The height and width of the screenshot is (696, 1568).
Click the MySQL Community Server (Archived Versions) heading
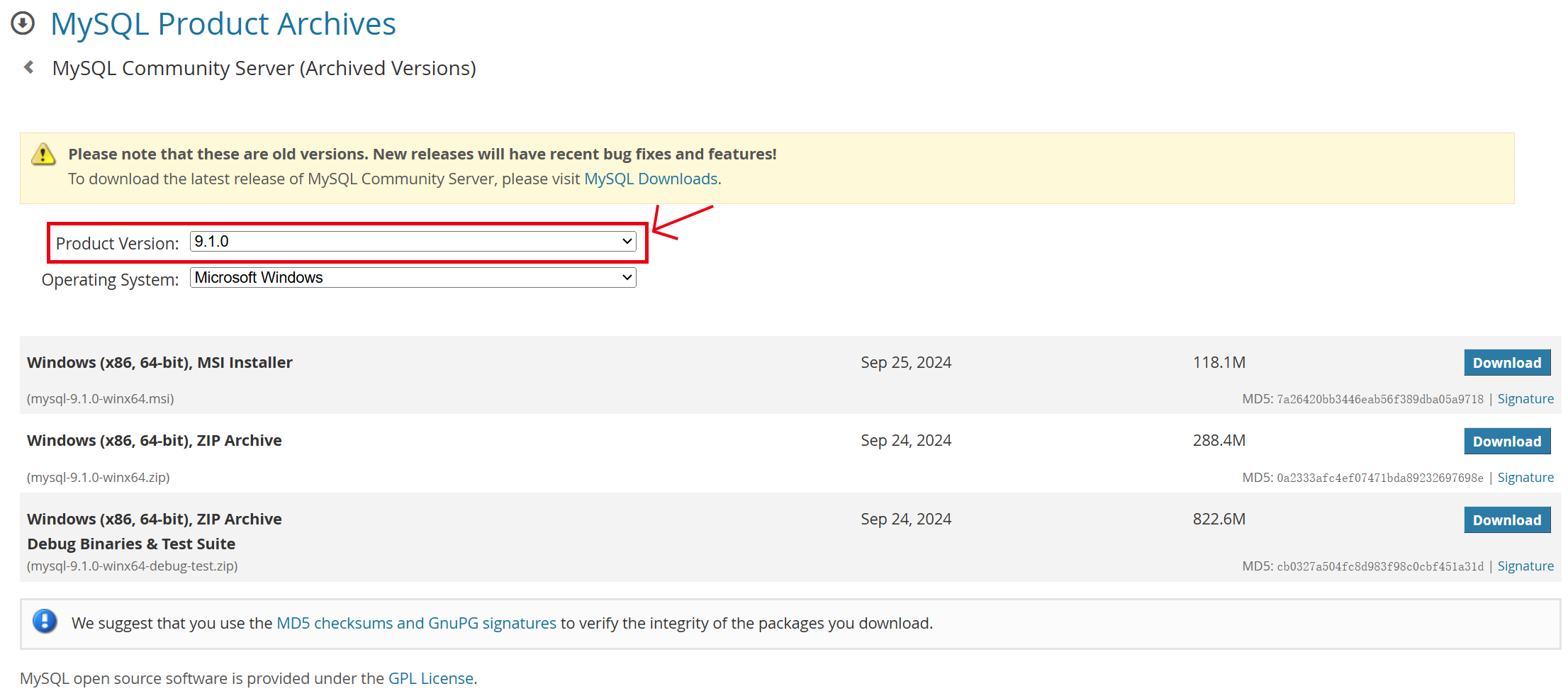(x=264, y=68)
